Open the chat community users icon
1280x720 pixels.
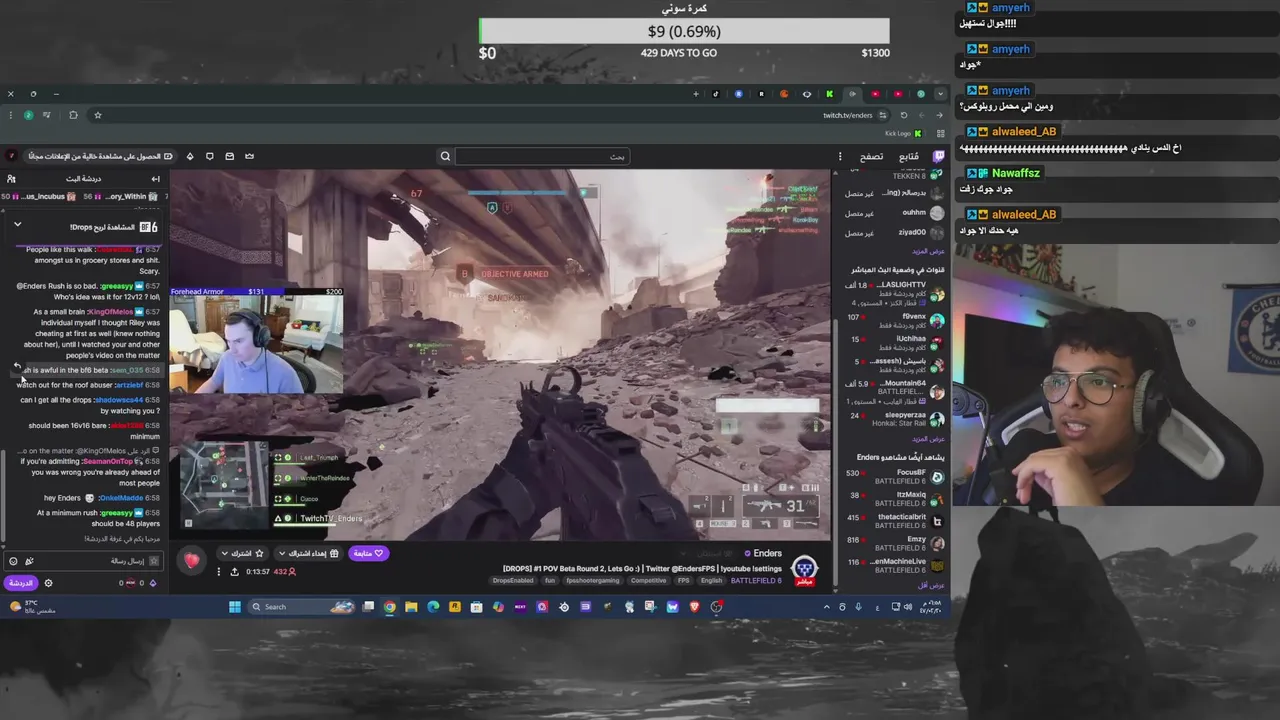click(x=11, y=178)
